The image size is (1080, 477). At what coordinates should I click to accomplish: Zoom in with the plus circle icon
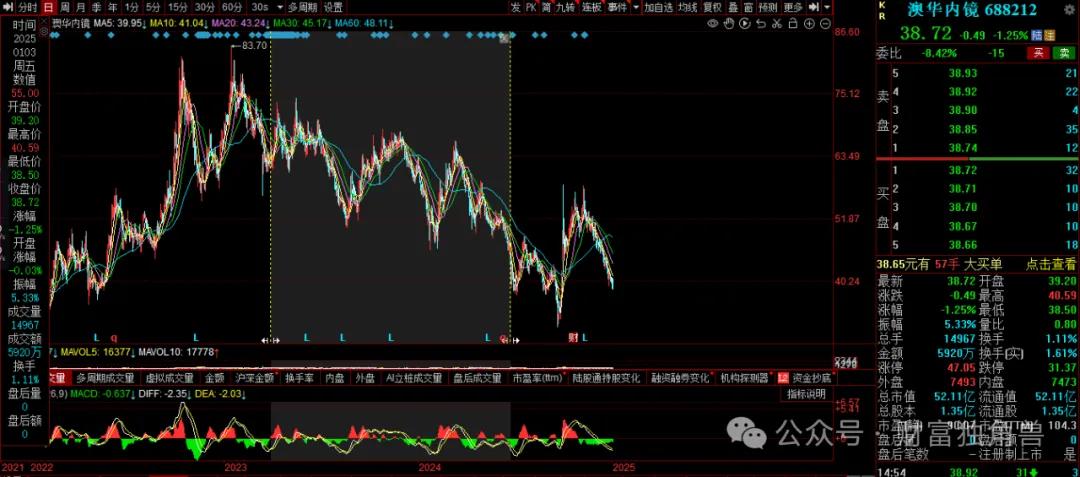808,23
